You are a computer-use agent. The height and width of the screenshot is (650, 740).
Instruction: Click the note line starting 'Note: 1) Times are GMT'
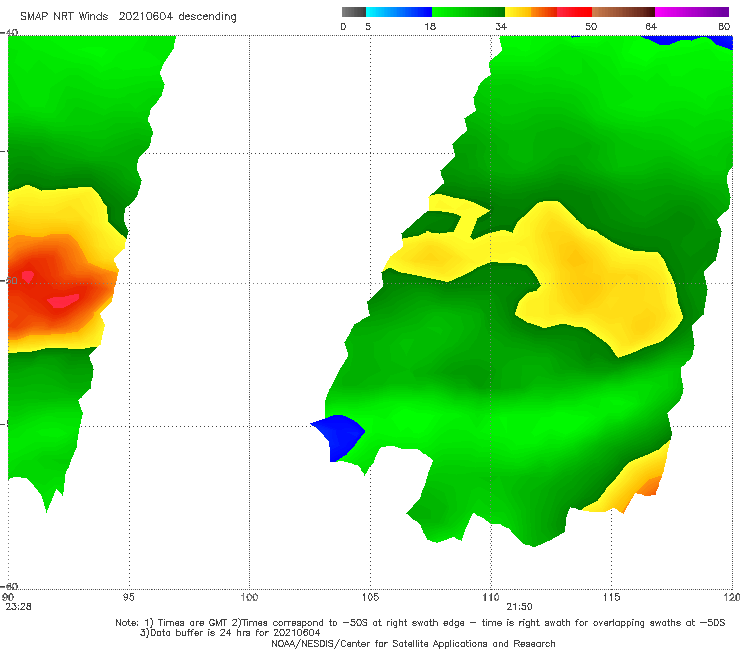420,623
